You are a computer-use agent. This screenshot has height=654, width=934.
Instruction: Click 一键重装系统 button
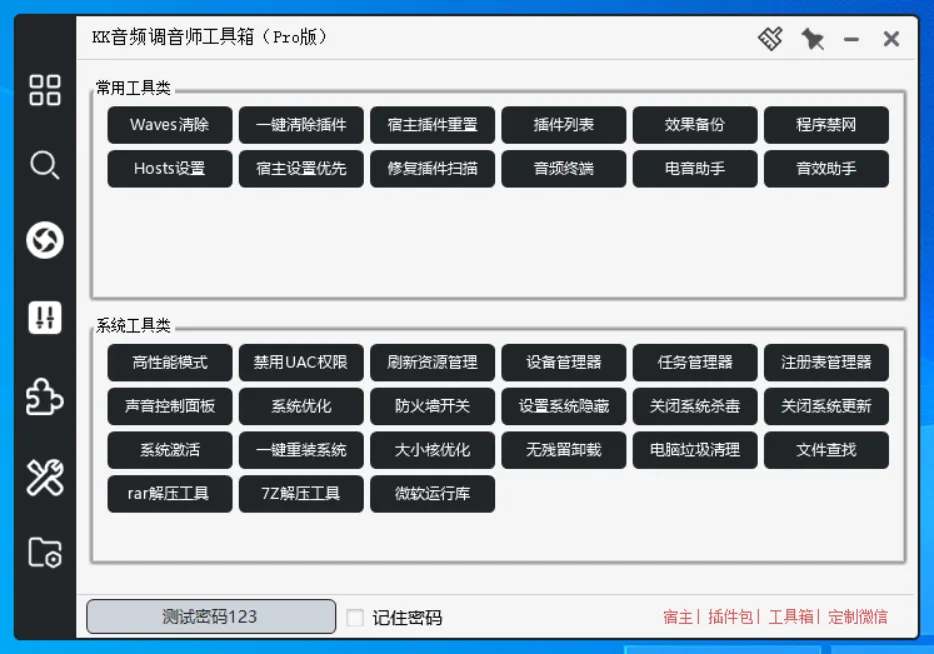(301, 450)
